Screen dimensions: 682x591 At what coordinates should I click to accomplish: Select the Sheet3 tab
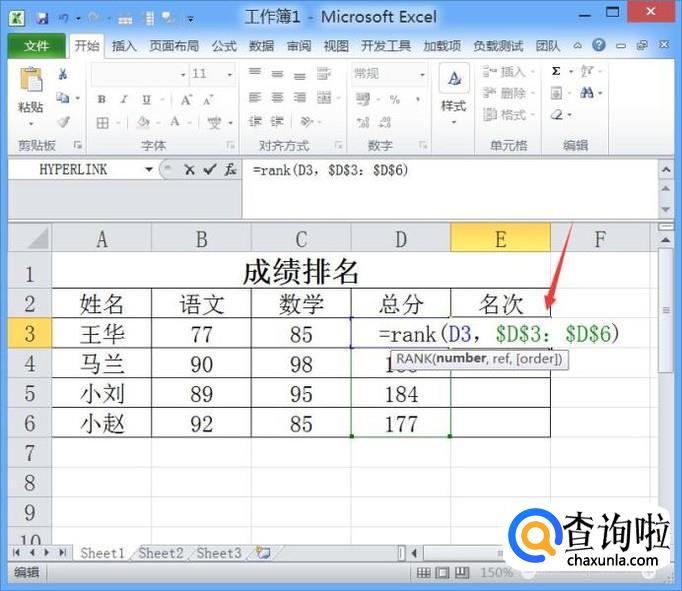click(219, 553)
